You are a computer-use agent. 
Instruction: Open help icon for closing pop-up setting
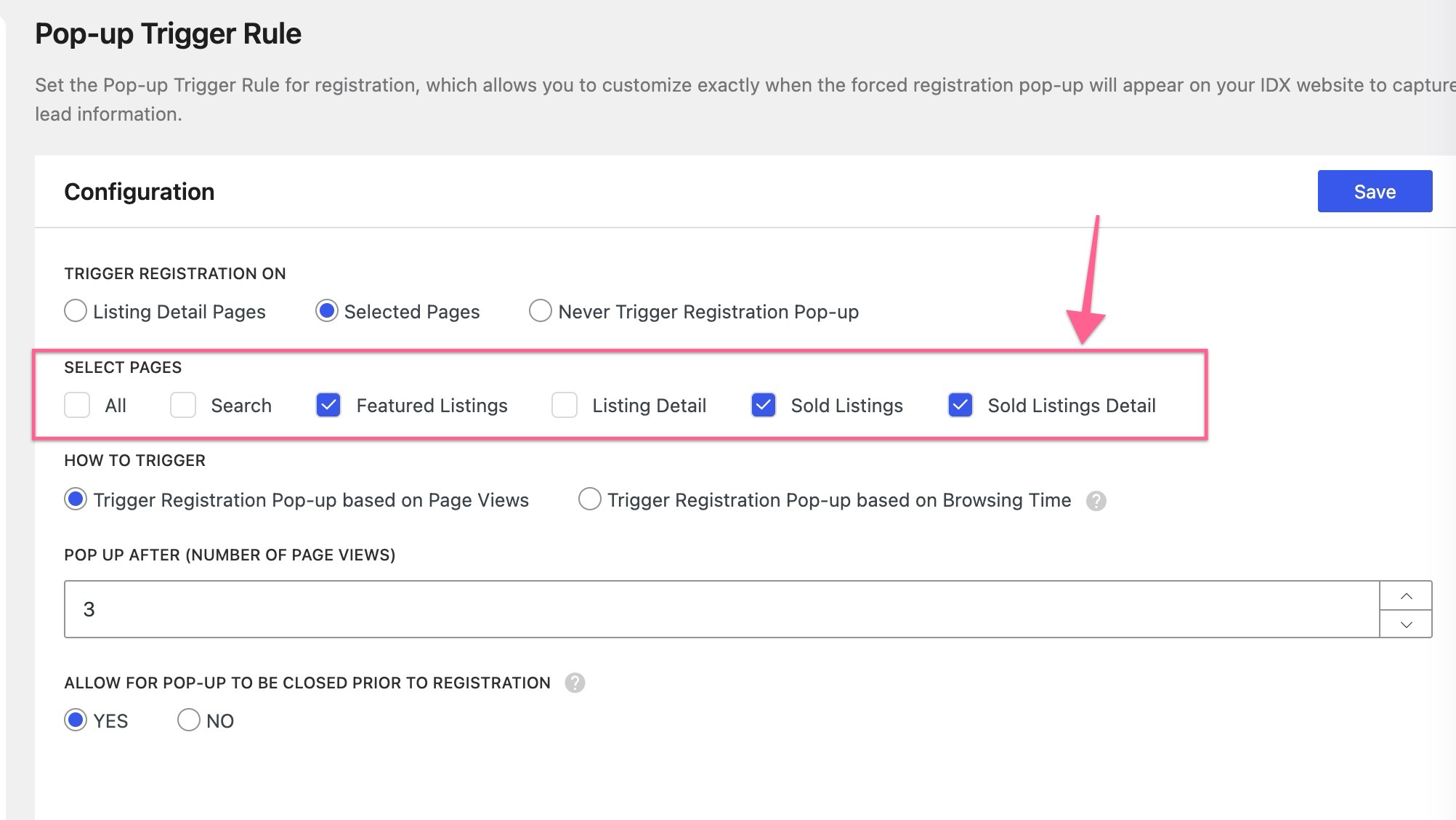(575, 683)
